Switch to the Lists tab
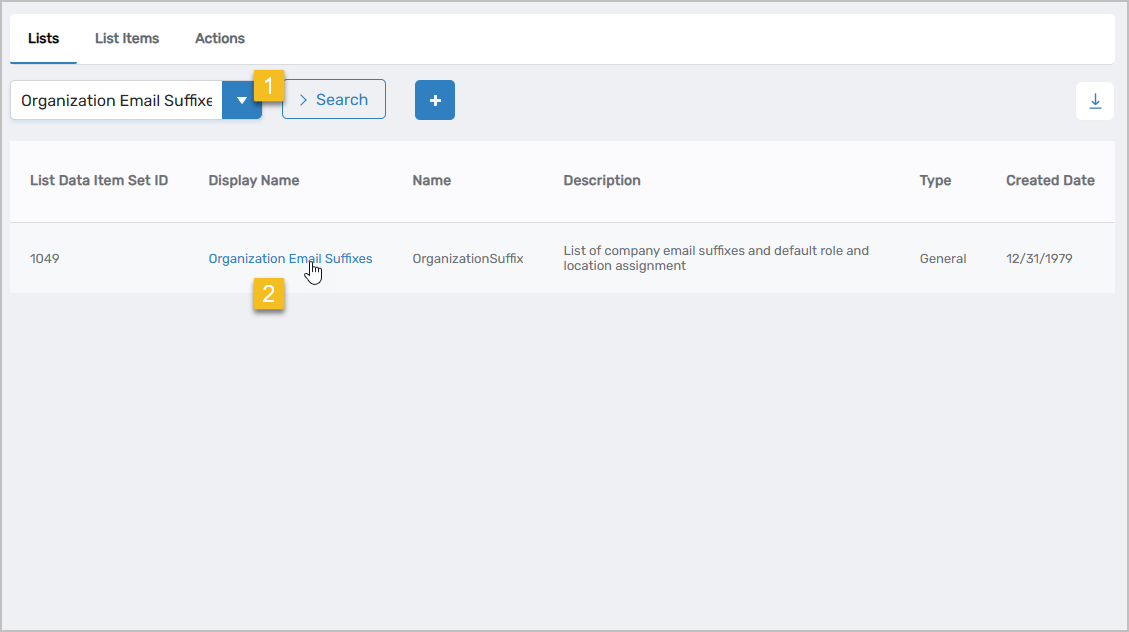The height and width of the screenshot is (632, 1129). point(44,39)
